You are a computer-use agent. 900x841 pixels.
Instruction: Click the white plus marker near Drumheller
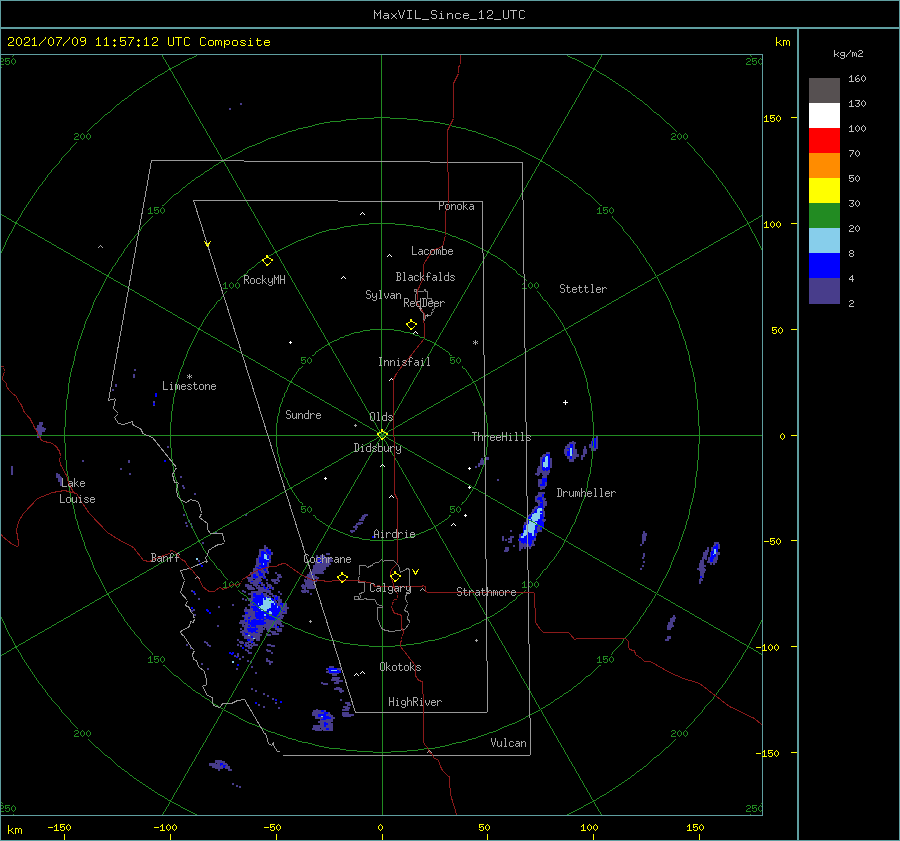(x=565, y=402)
